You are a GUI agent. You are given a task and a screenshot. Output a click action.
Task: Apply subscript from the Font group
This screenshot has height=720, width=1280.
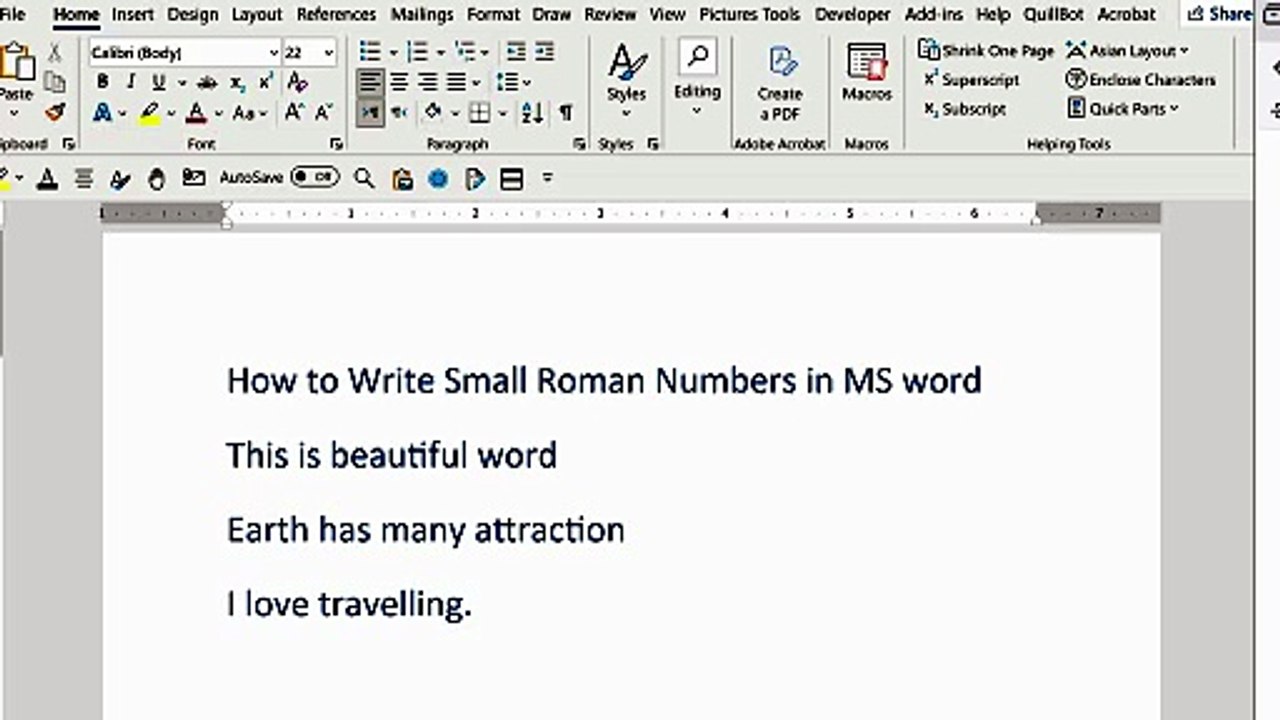(237, 82)
